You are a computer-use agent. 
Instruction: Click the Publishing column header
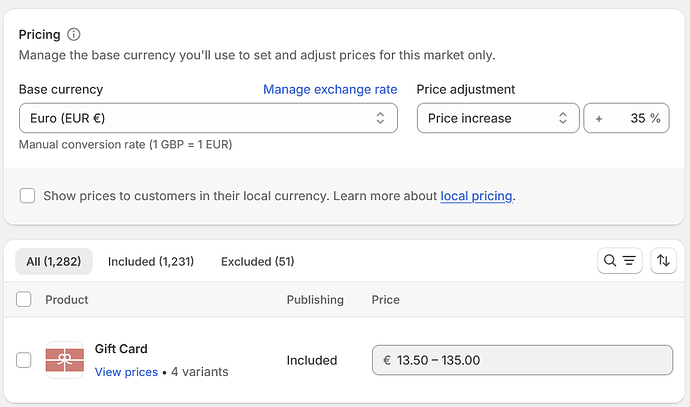[x=315, y=299]
